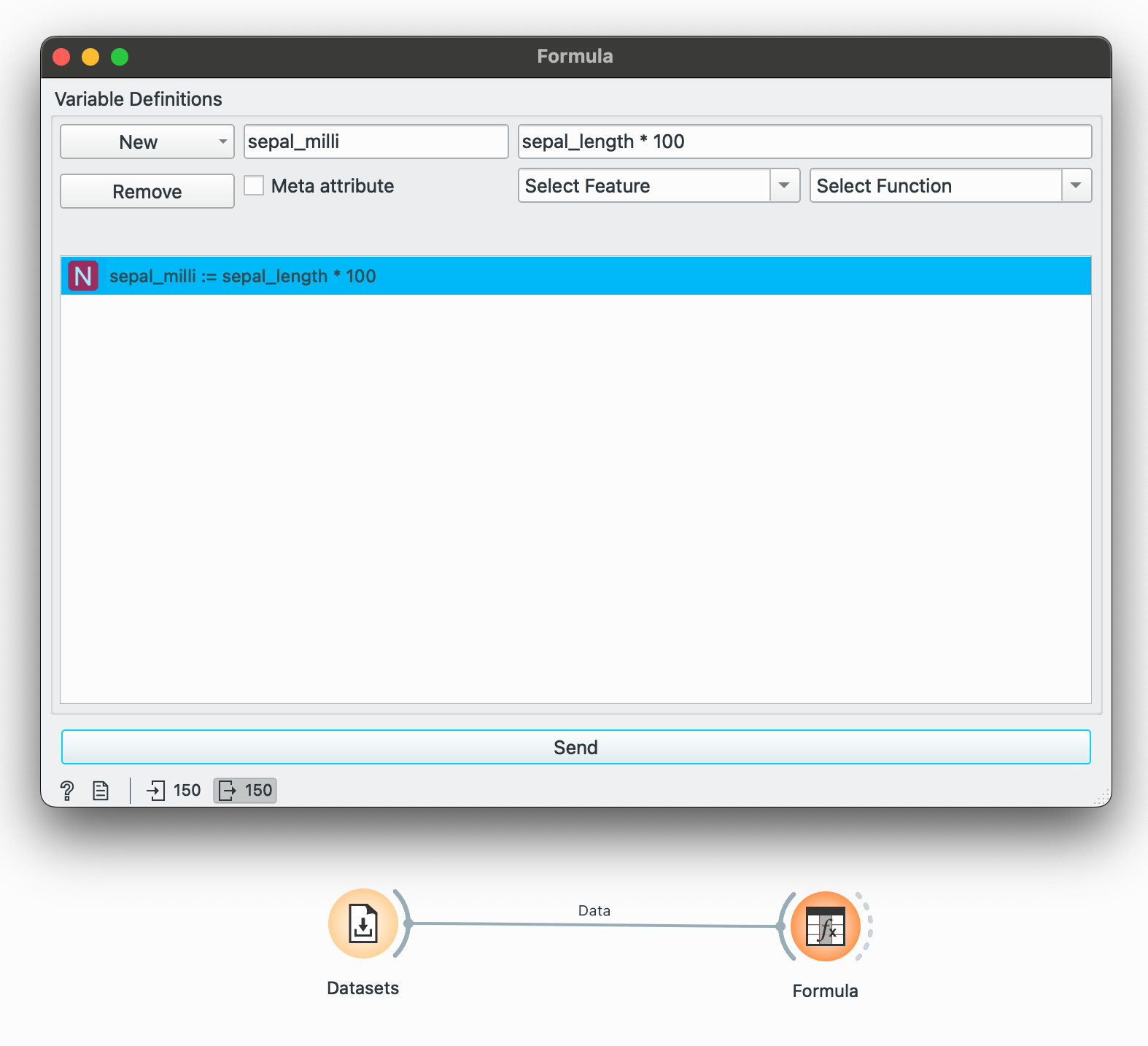Open the Formula widget node icon
The image size is (1148, 1046).
(825, 926)
